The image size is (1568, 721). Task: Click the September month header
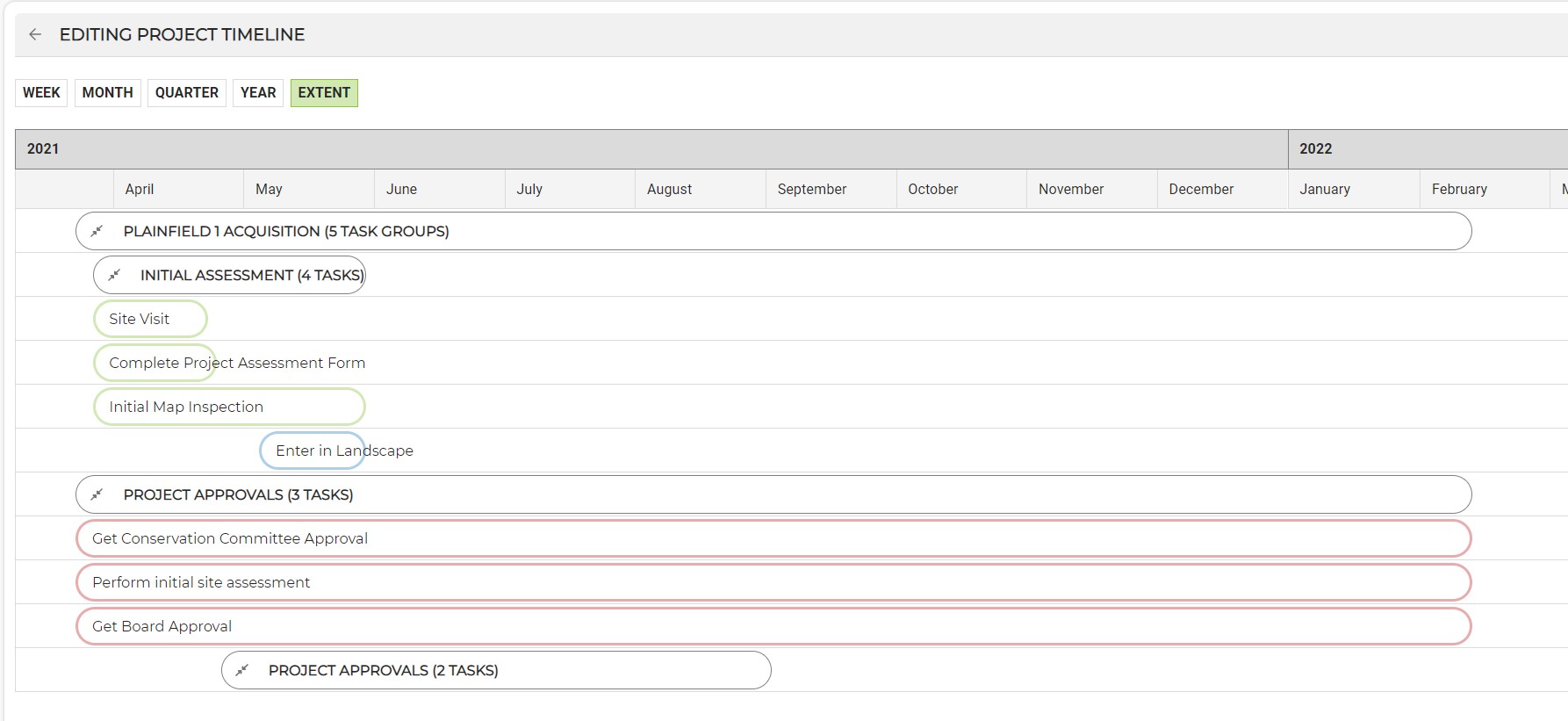[812, 190]
